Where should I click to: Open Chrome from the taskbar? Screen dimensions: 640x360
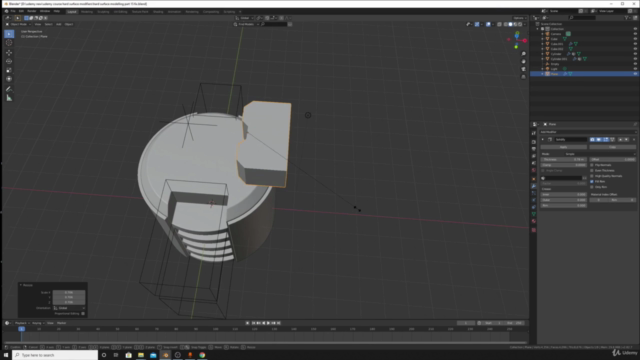click(x=202, y=355)
